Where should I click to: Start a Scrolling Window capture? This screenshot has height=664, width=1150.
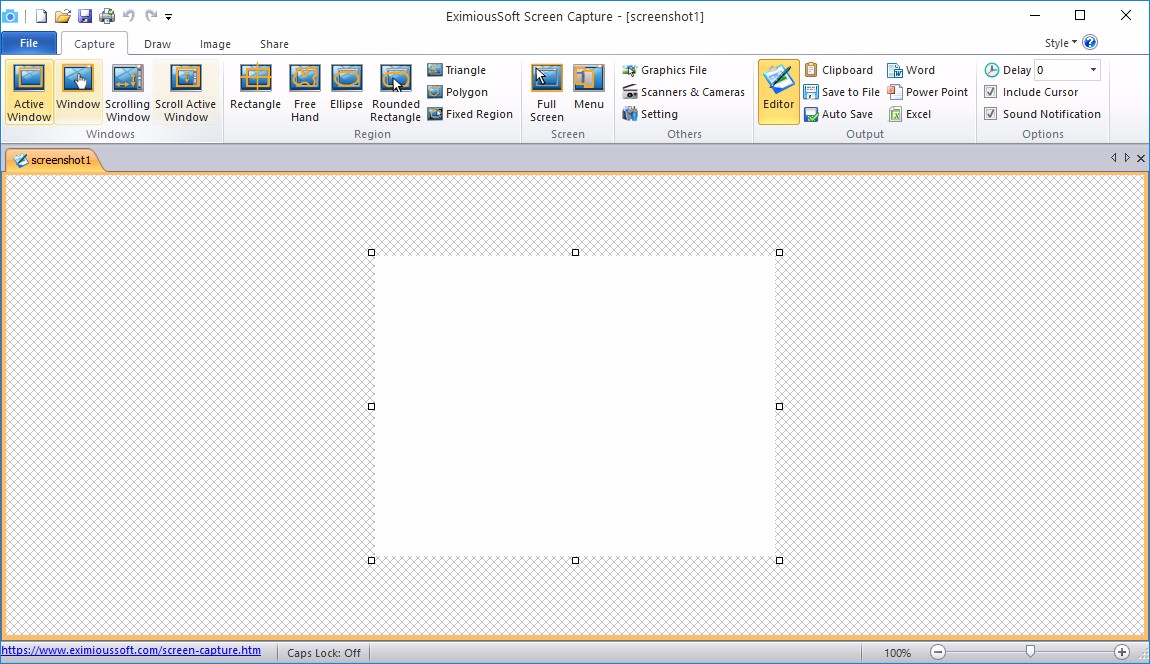tap(128, 92)
